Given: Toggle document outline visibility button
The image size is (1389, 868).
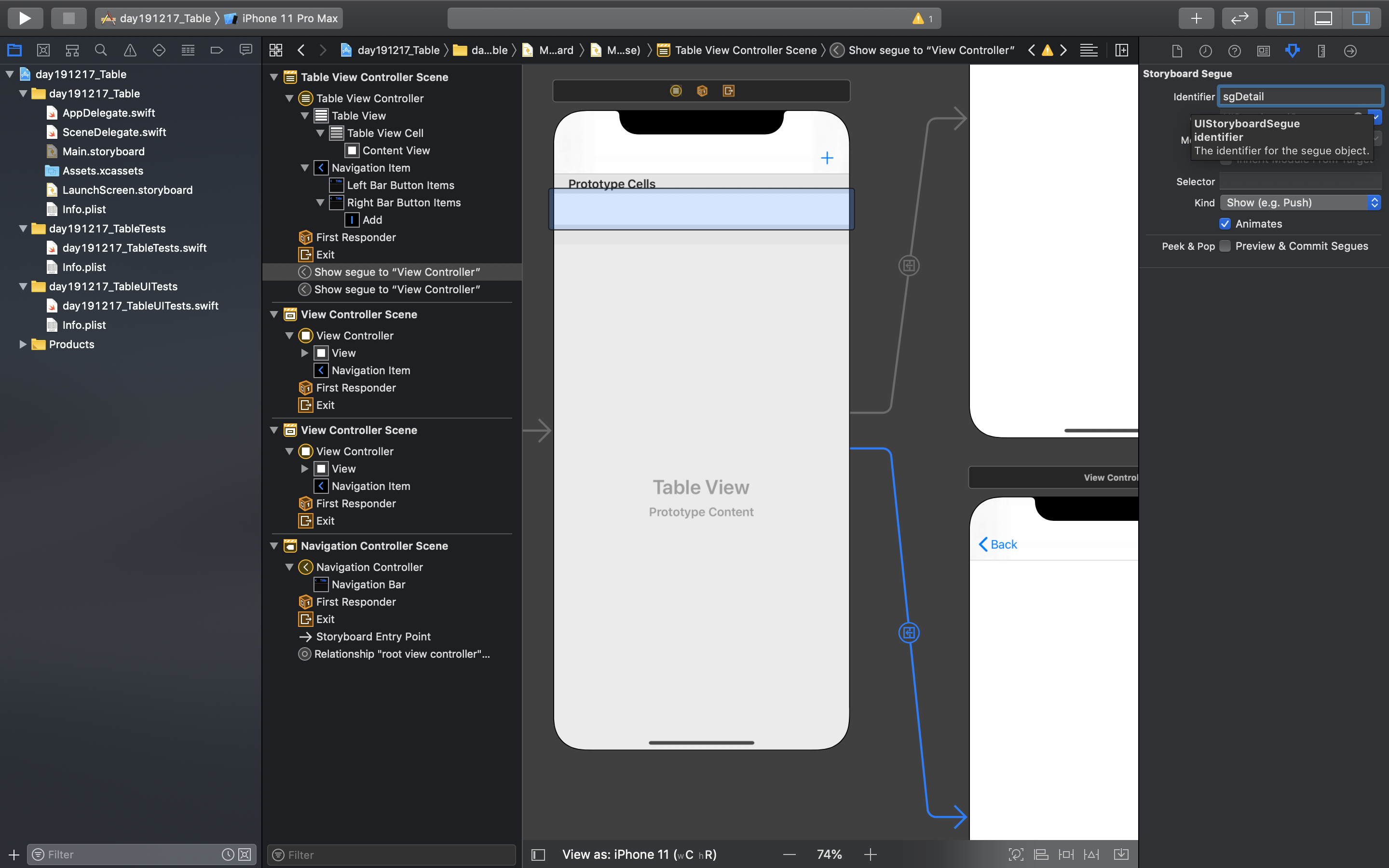Looking at the screenshot, I should (x=538, y=854).
